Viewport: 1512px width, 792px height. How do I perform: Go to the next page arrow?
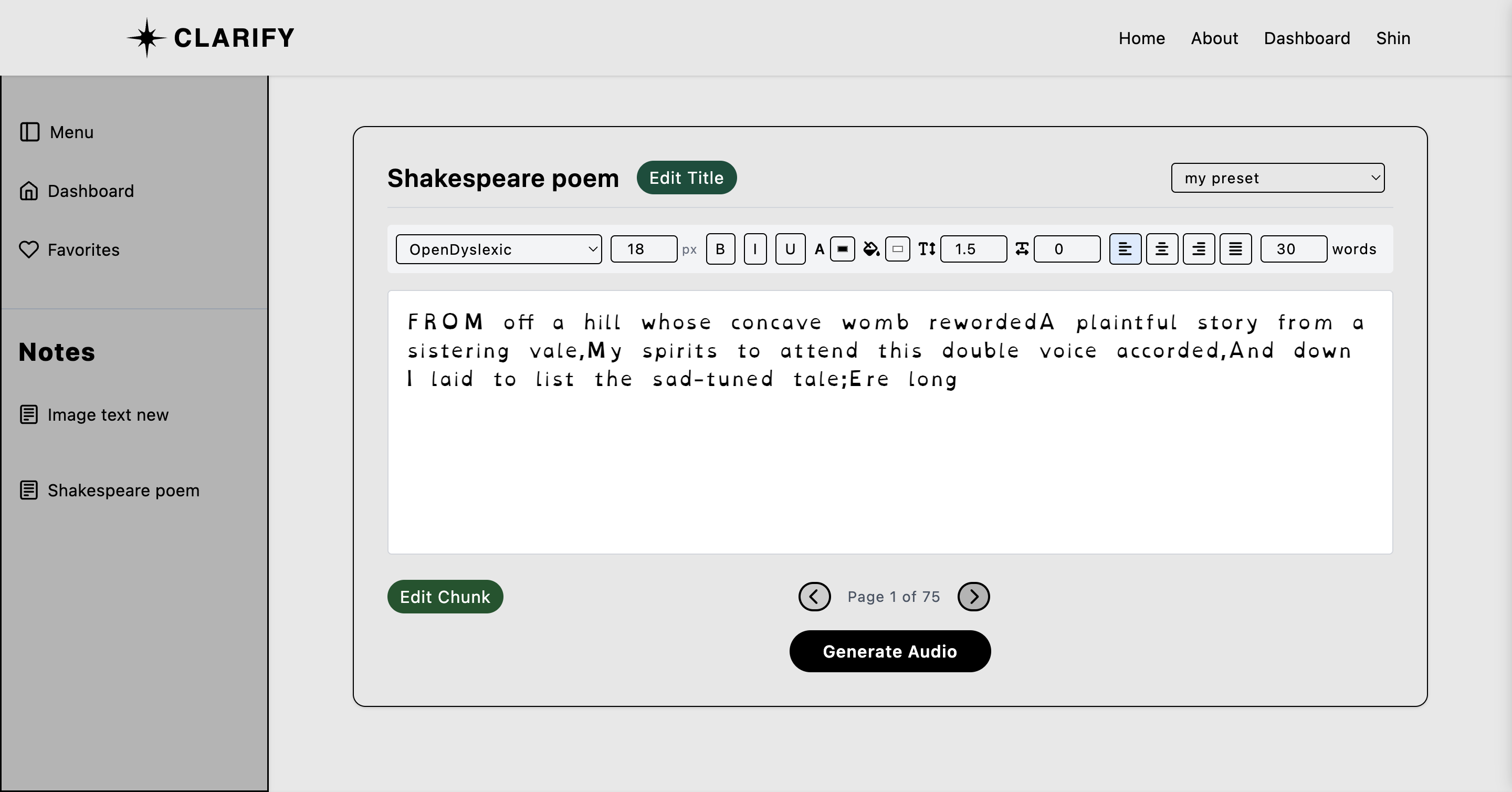[973, 597]
